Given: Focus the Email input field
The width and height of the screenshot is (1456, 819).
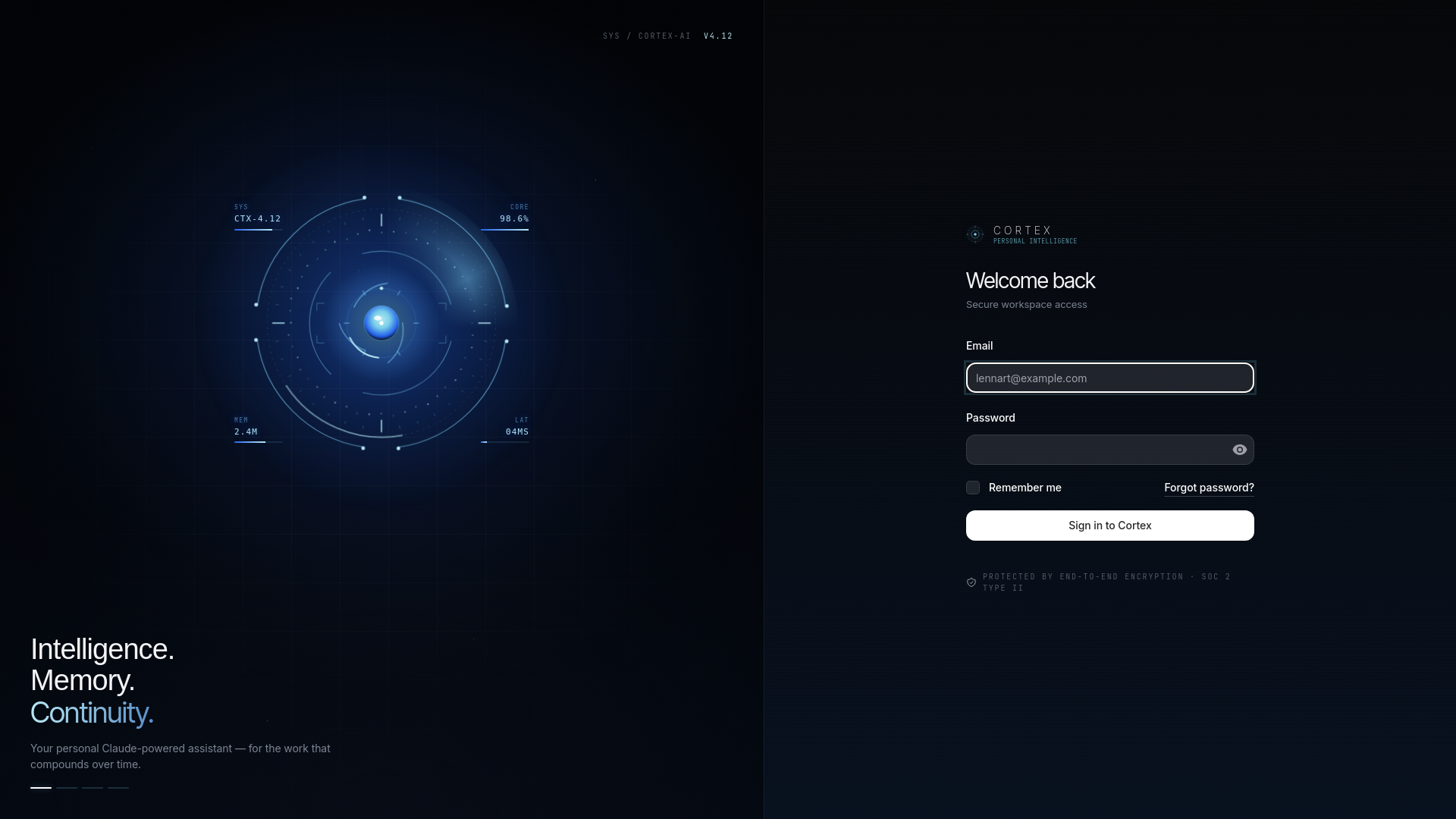Looking at the screenshot, I should tap(1109, 378).
